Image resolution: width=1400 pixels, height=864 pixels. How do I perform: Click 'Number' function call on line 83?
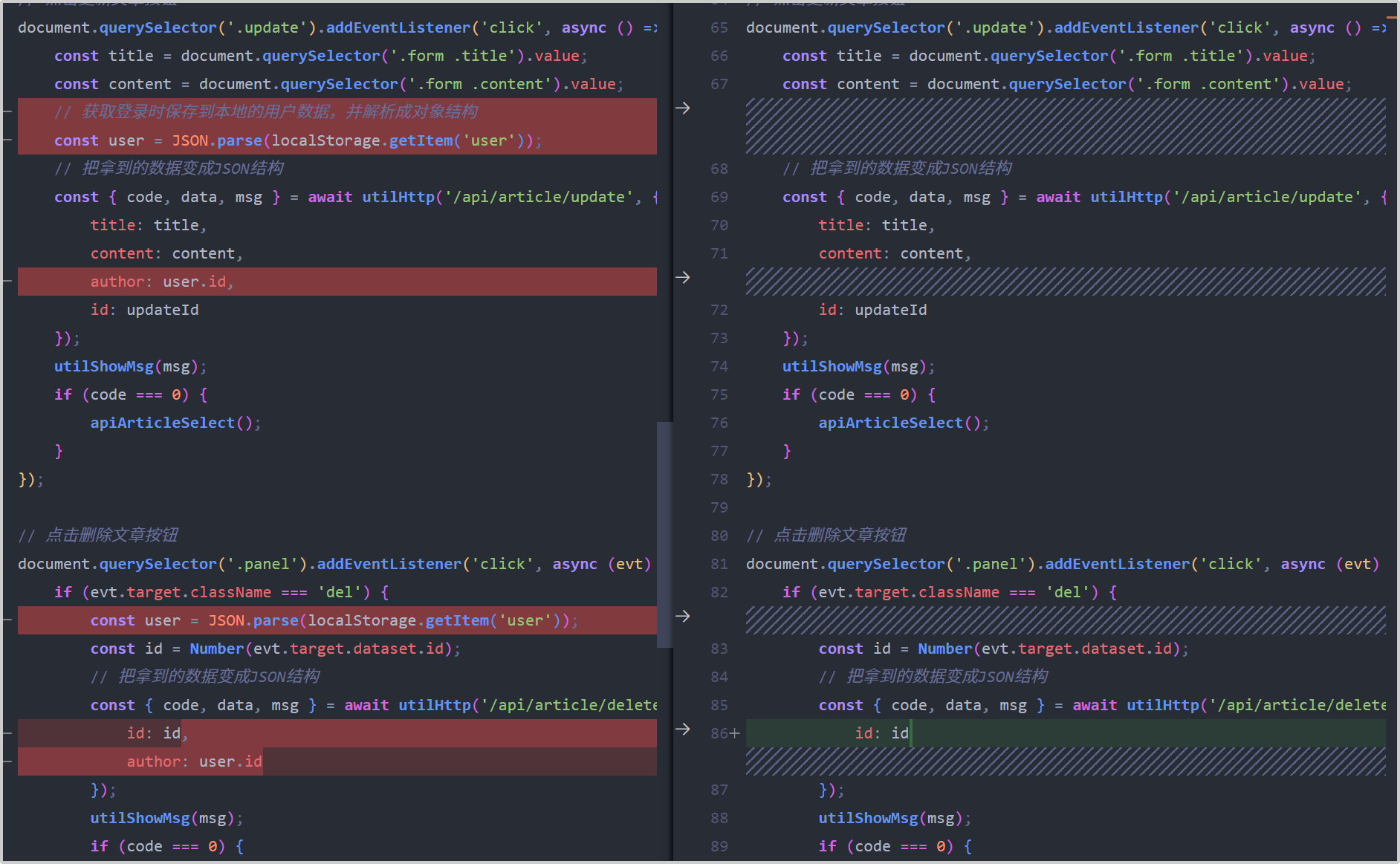944,649
